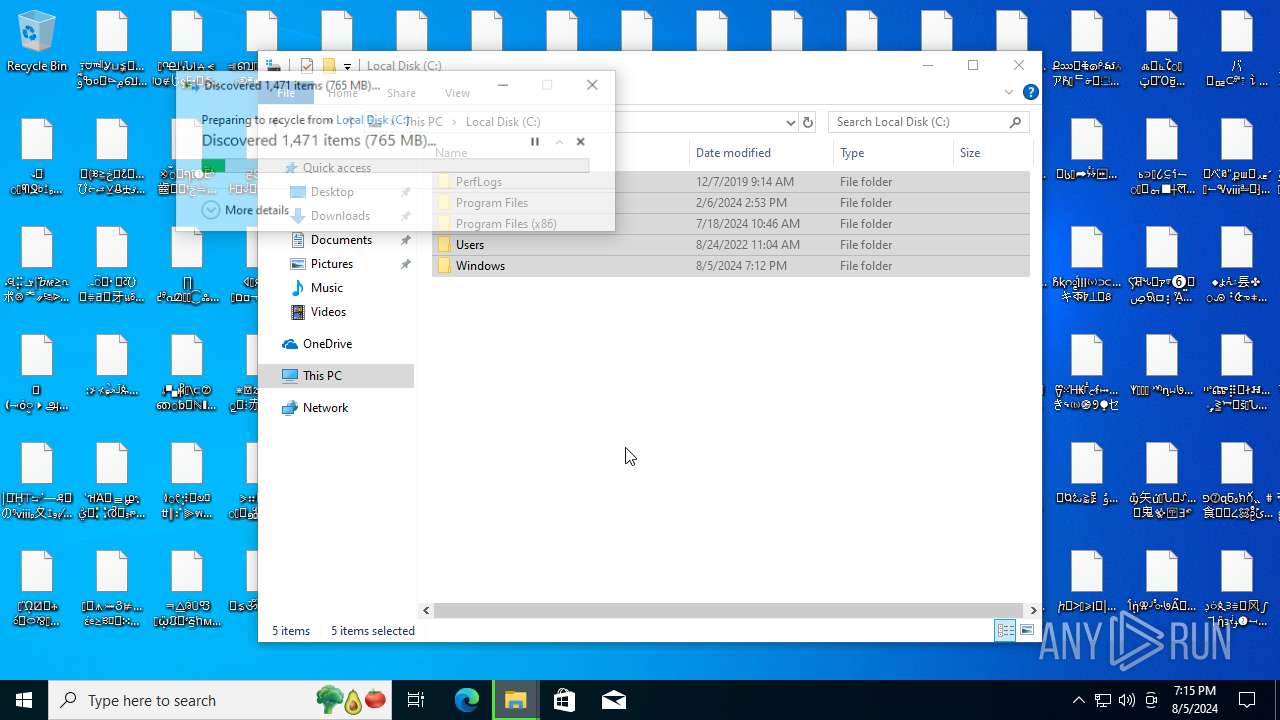Launch Microsoft Edge from the taskbar
The width and height of the screenshot is (1280, 720).
(467, 700)
